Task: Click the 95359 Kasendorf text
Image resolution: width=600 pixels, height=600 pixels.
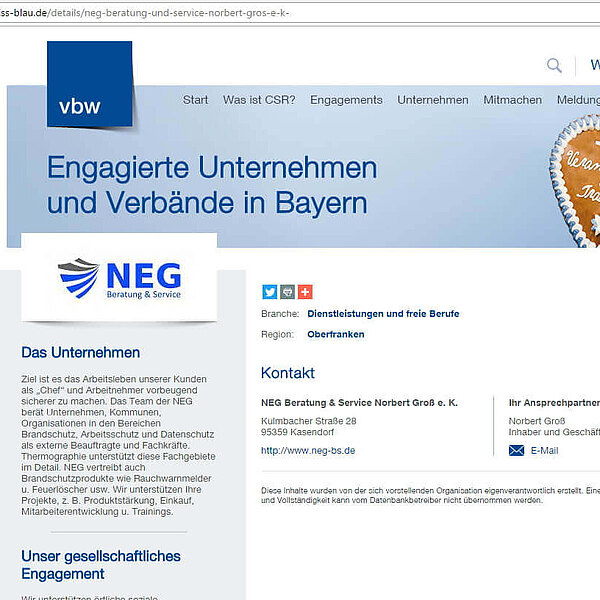Action: tap(297, 432)
